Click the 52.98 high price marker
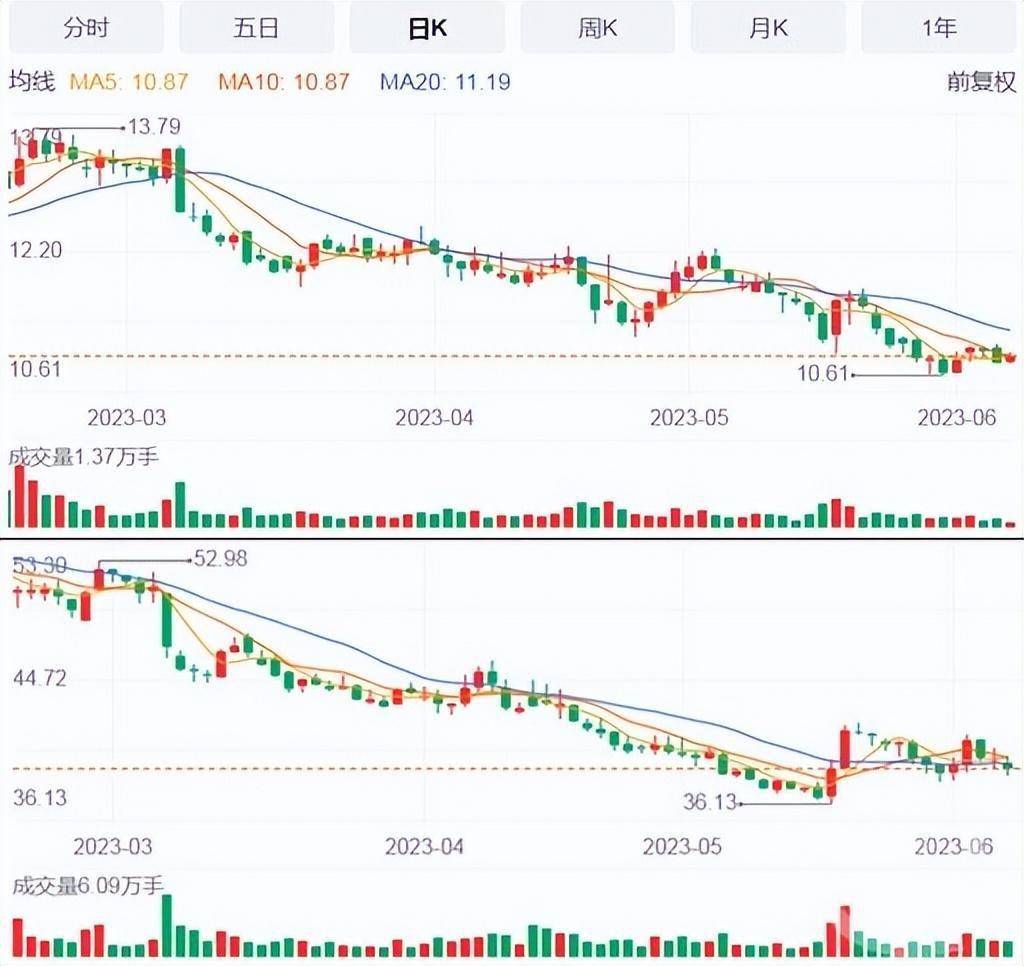 [220, 559]
